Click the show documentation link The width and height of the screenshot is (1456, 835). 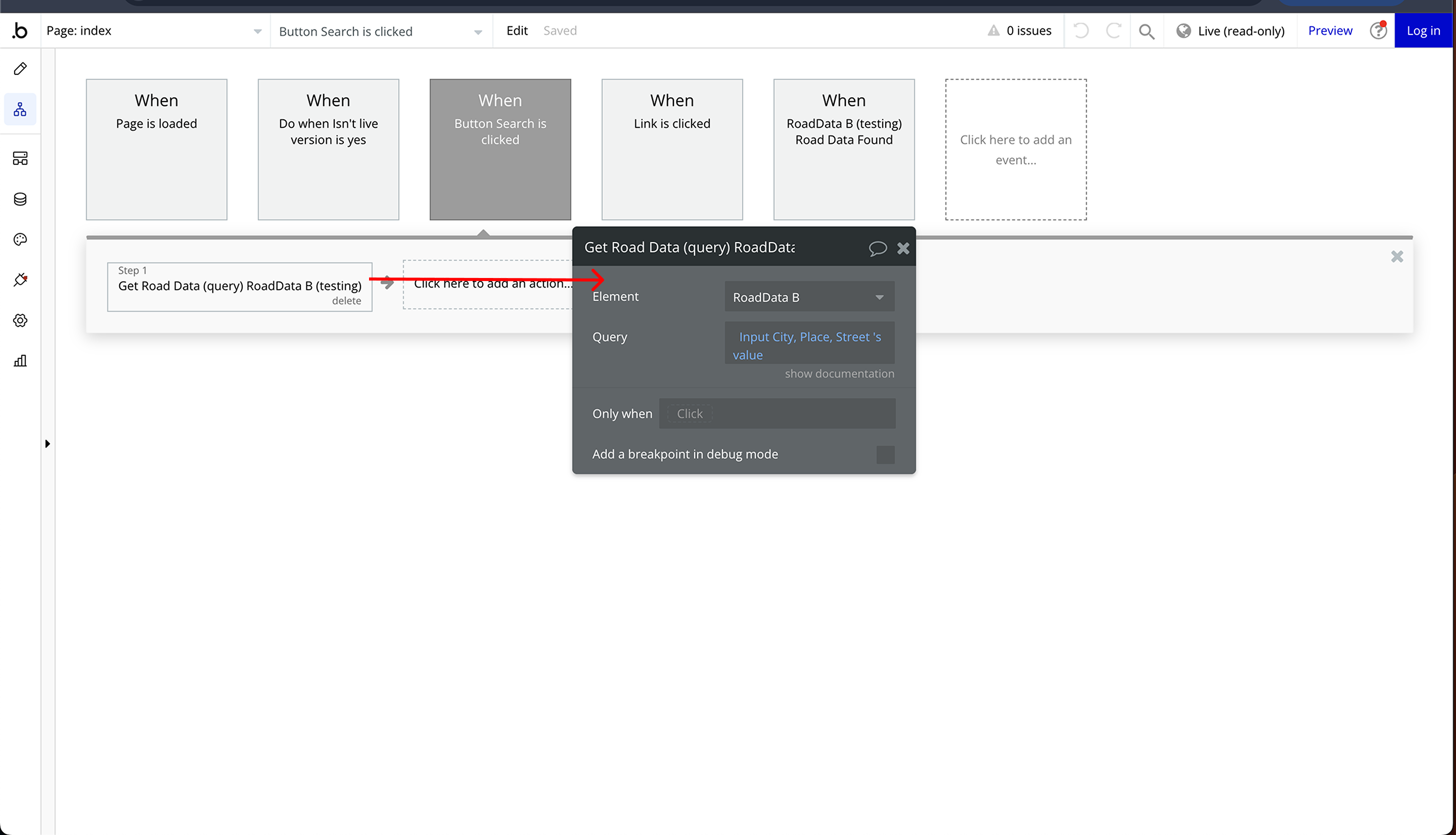(x=839, y=374)
